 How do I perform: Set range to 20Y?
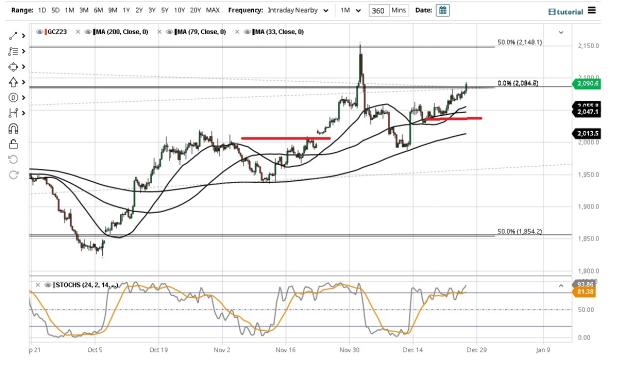coord(195,10)
